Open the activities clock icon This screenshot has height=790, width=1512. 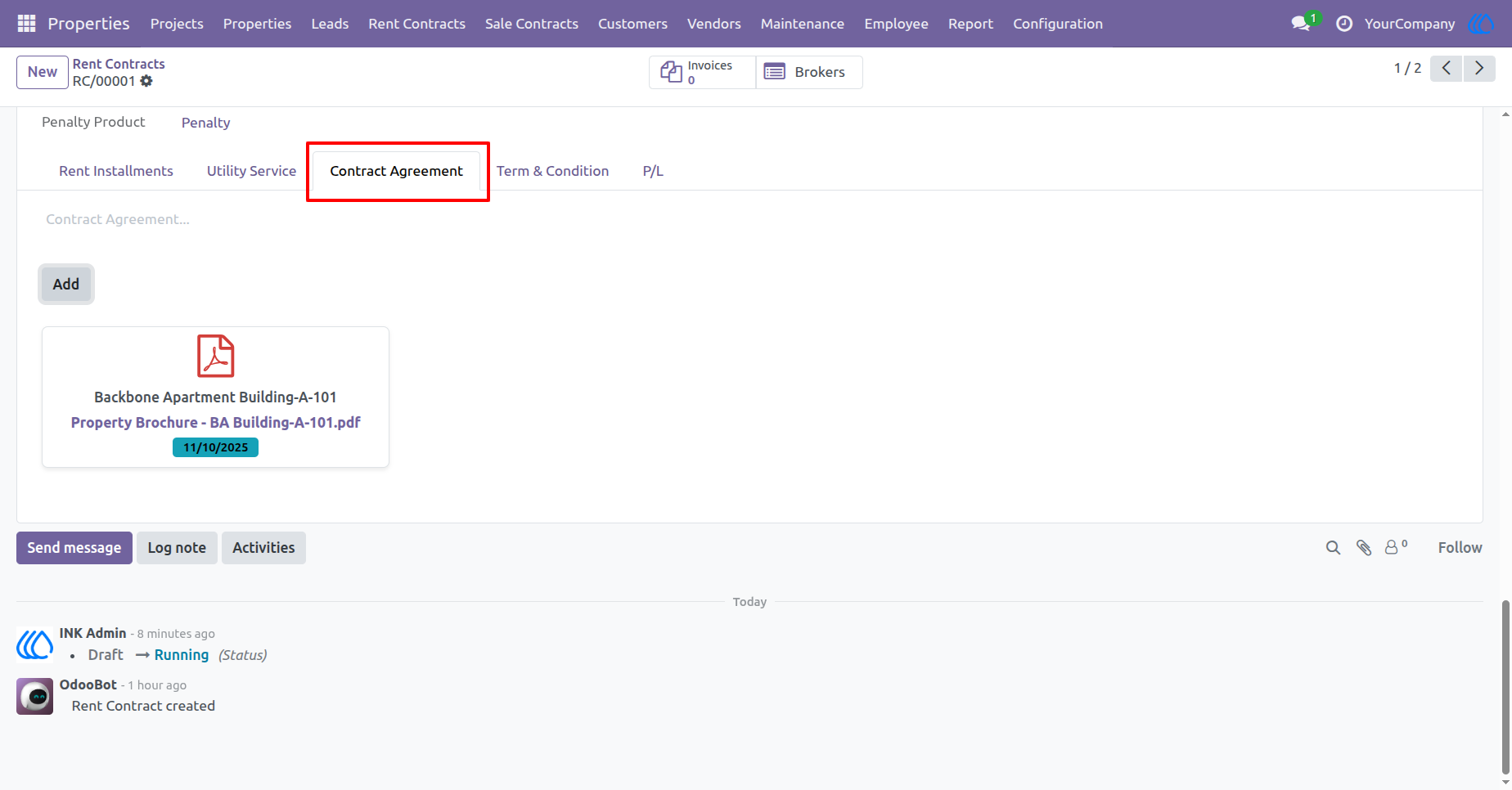(x=1343, y=24)
